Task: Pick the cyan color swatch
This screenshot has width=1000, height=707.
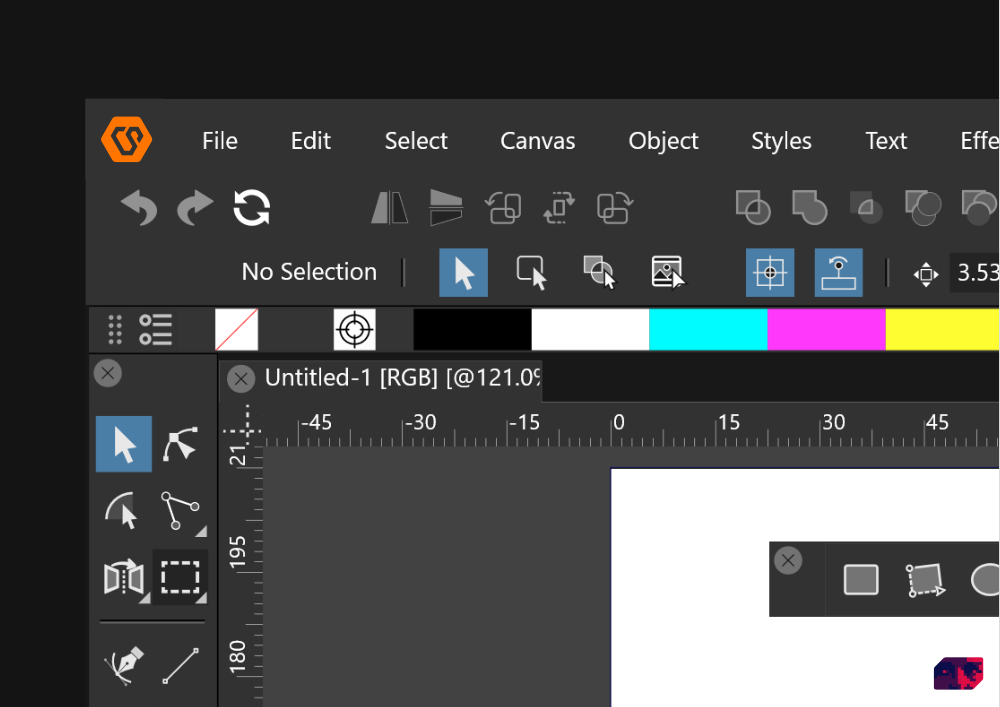Action: click(707, 329)
